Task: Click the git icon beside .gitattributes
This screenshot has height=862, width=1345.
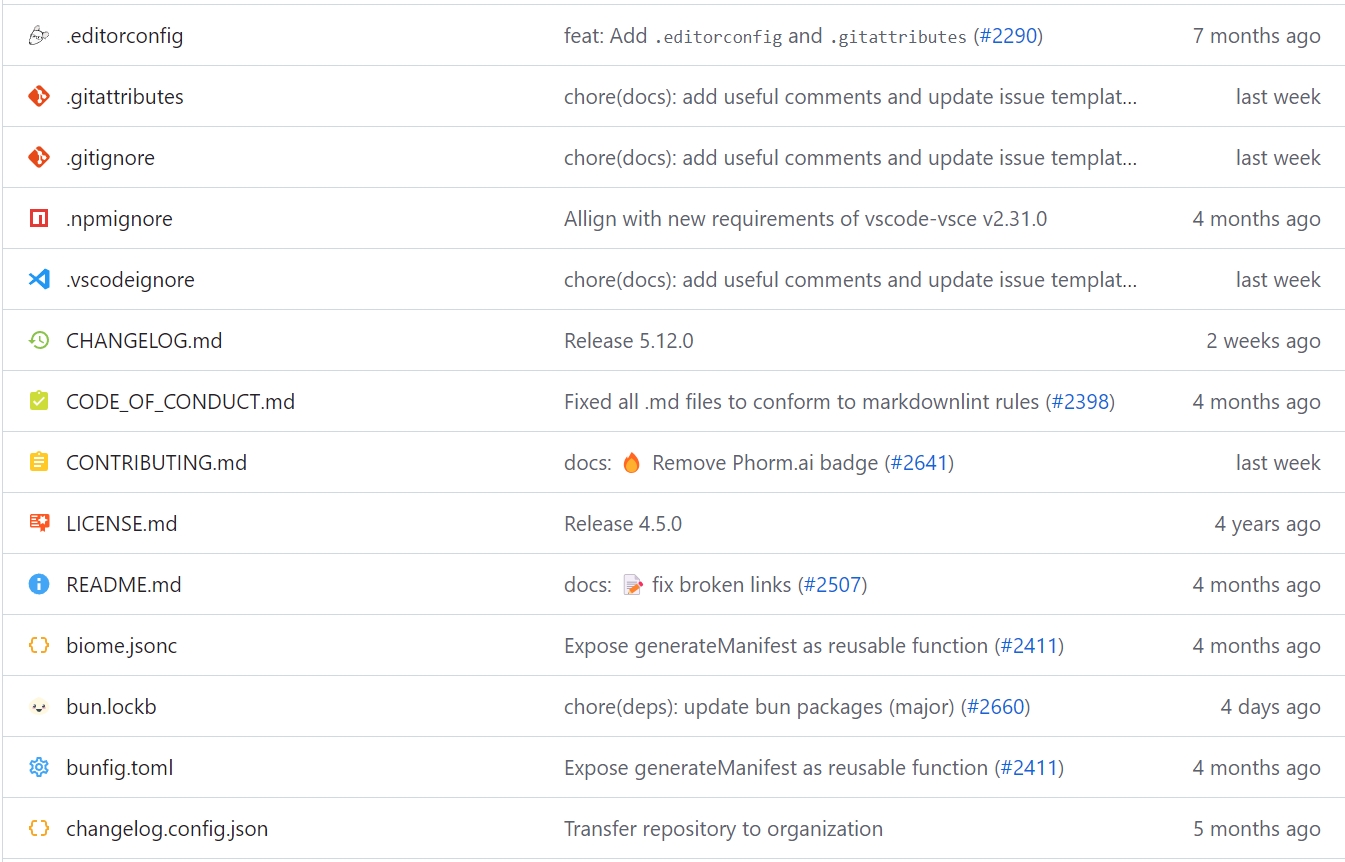Action: tap(39, 97)
